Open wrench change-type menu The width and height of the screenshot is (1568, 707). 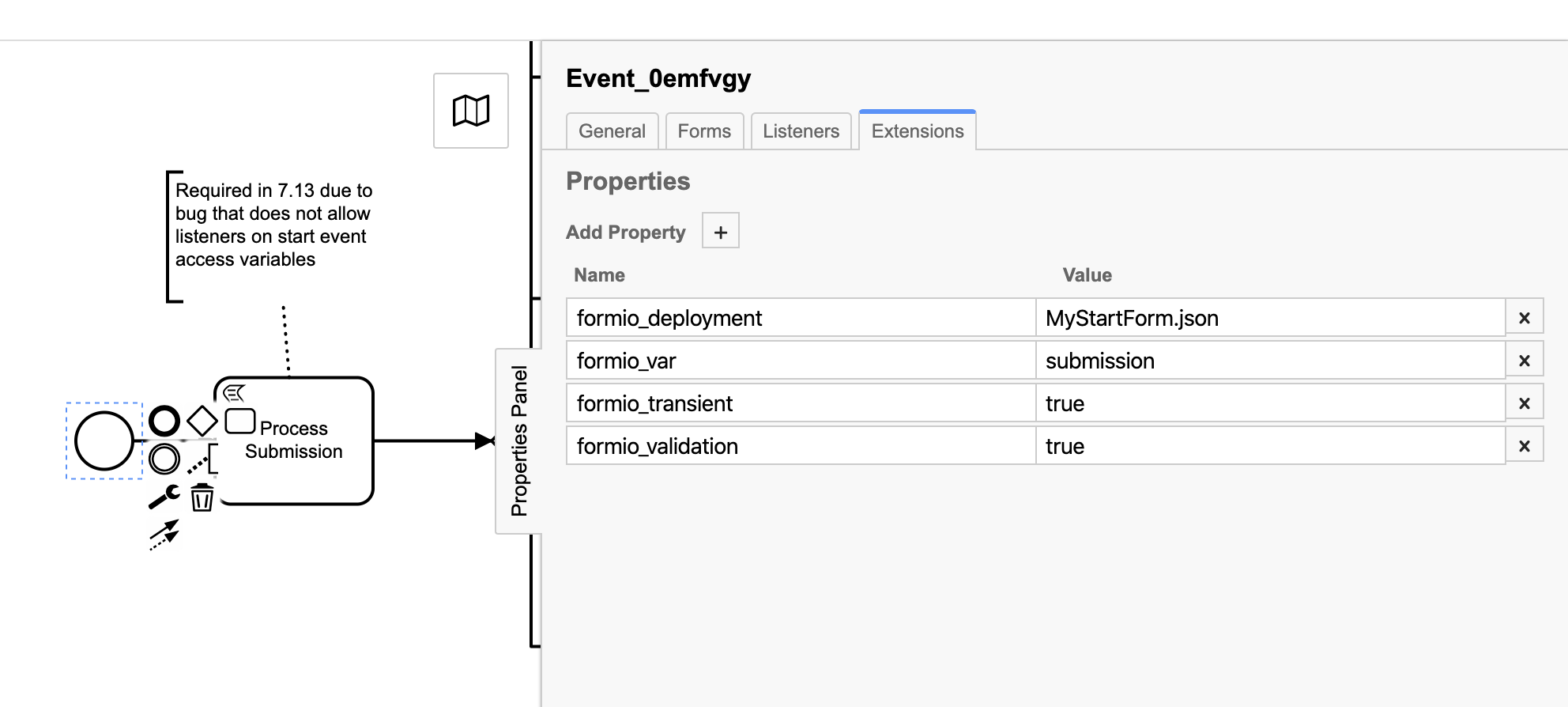[164, 497]
